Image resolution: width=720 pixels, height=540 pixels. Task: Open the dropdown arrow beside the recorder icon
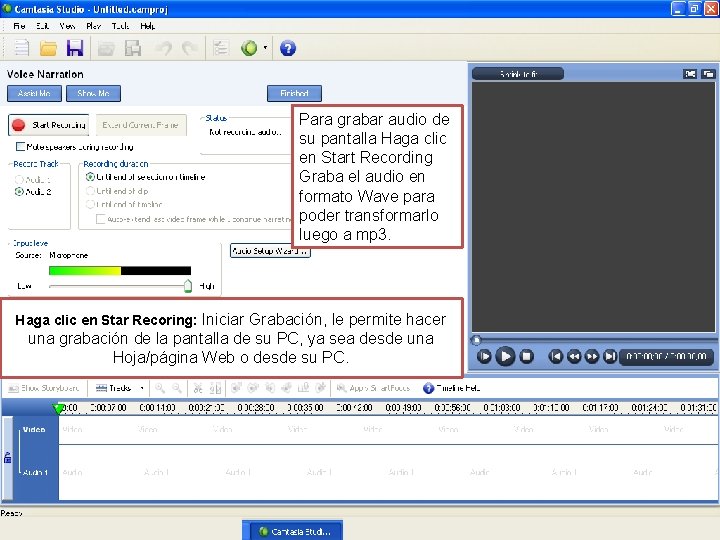pos(265,48)
